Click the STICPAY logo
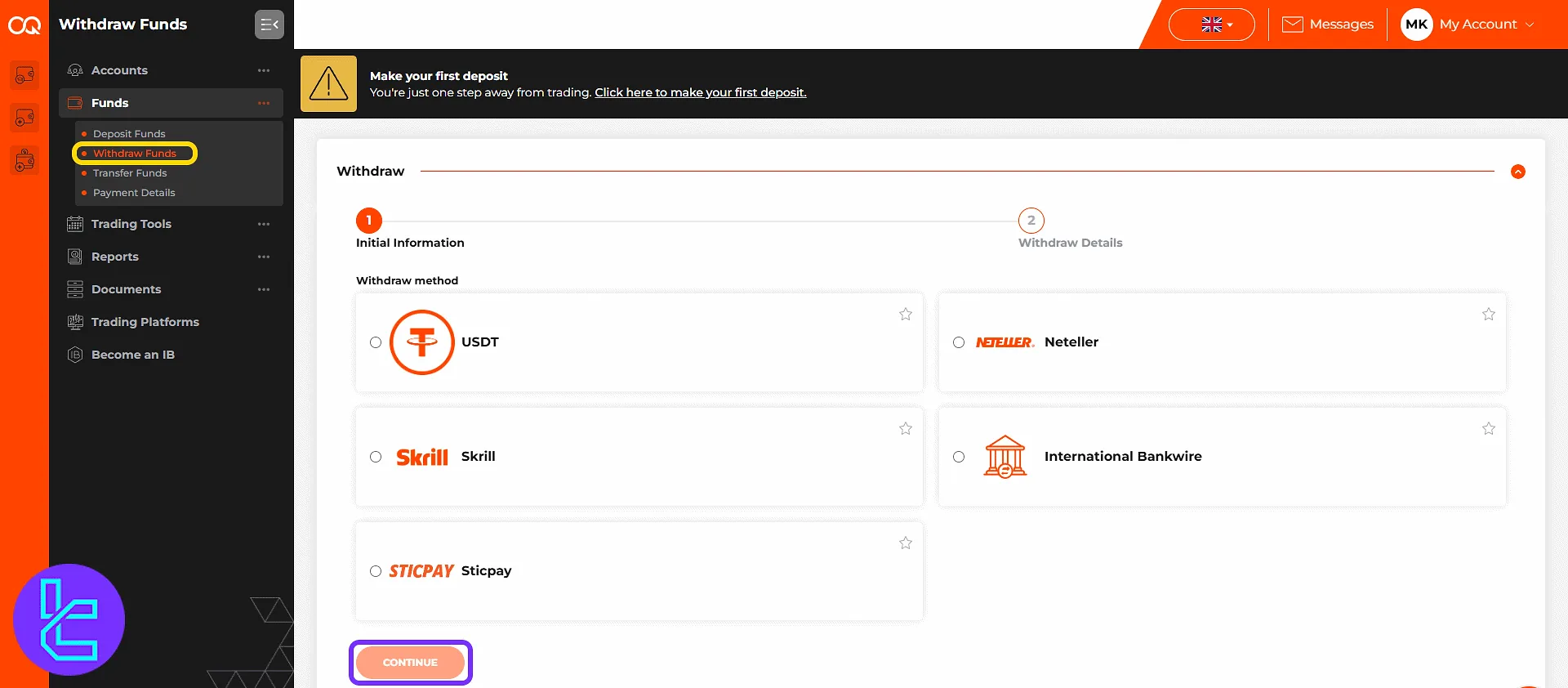 click(x=421, y=571)
